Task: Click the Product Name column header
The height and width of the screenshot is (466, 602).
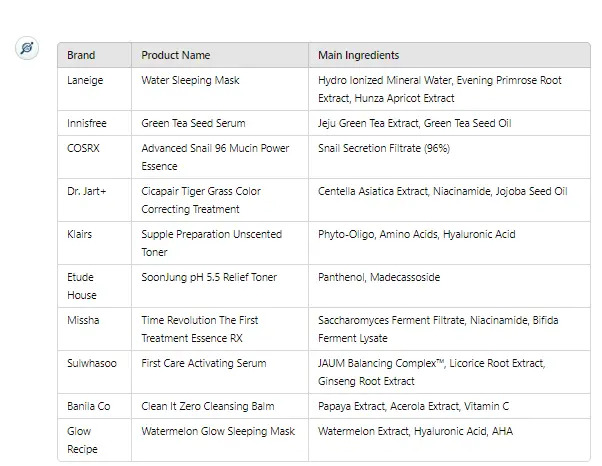Action: point(176,55)
